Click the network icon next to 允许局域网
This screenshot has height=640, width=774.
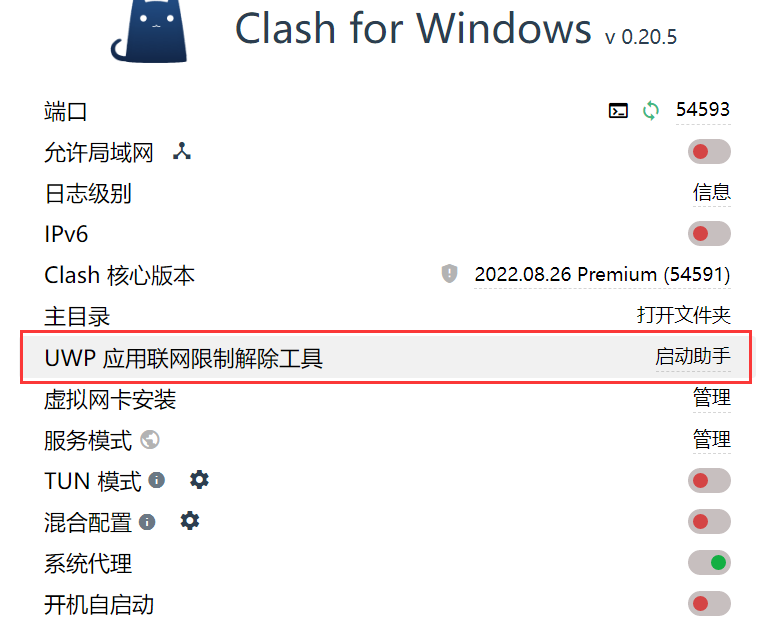tap(182, 151)
